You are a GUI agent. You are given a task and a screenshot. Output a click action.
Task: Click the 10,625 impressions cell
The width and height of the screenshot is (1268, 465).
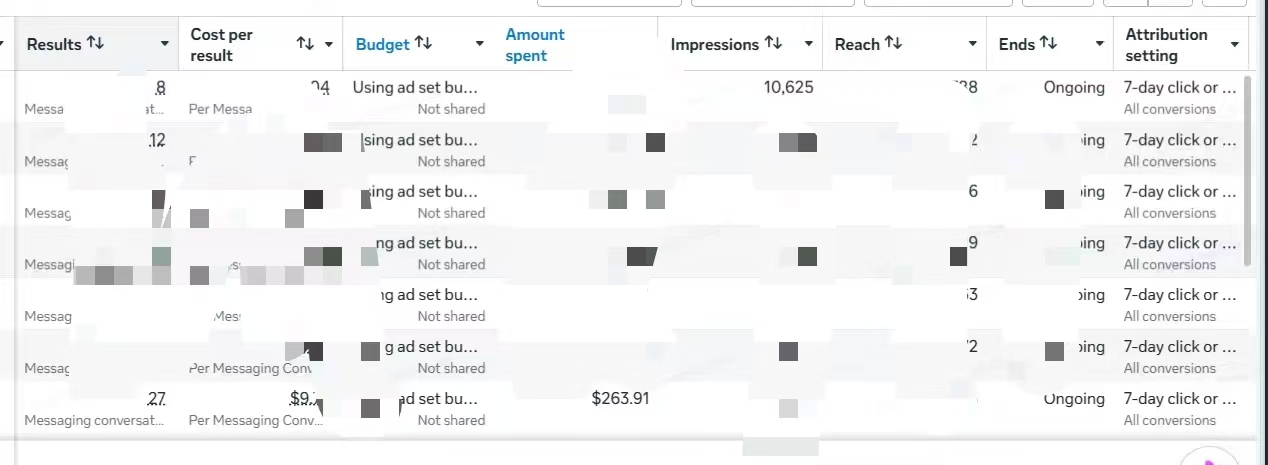[789, 87]
